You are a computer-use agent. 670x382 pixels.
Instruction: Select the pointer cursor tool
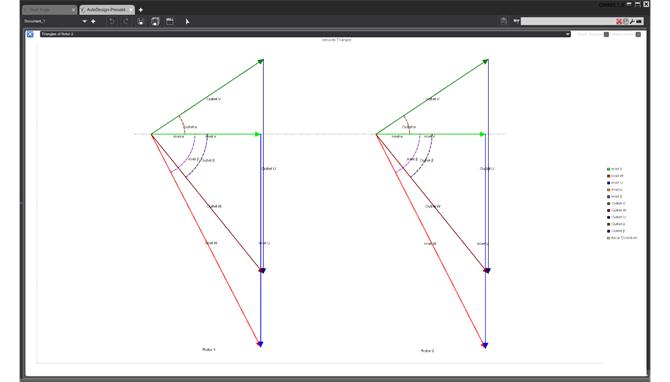click(187, 21)
